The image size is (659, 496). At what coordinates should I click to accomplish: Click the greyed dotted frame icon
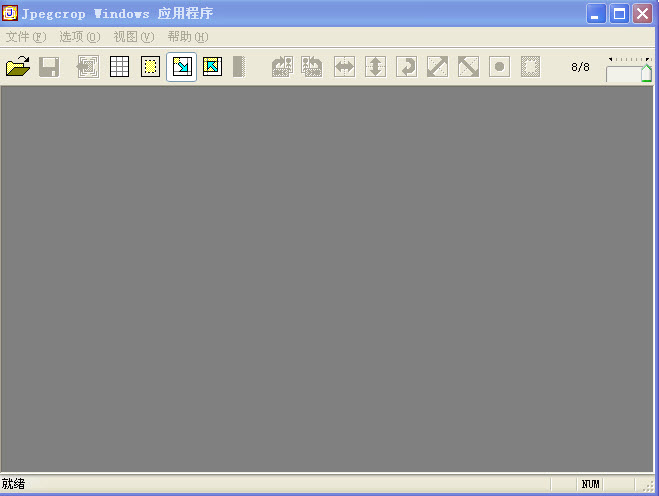(530, 67)
